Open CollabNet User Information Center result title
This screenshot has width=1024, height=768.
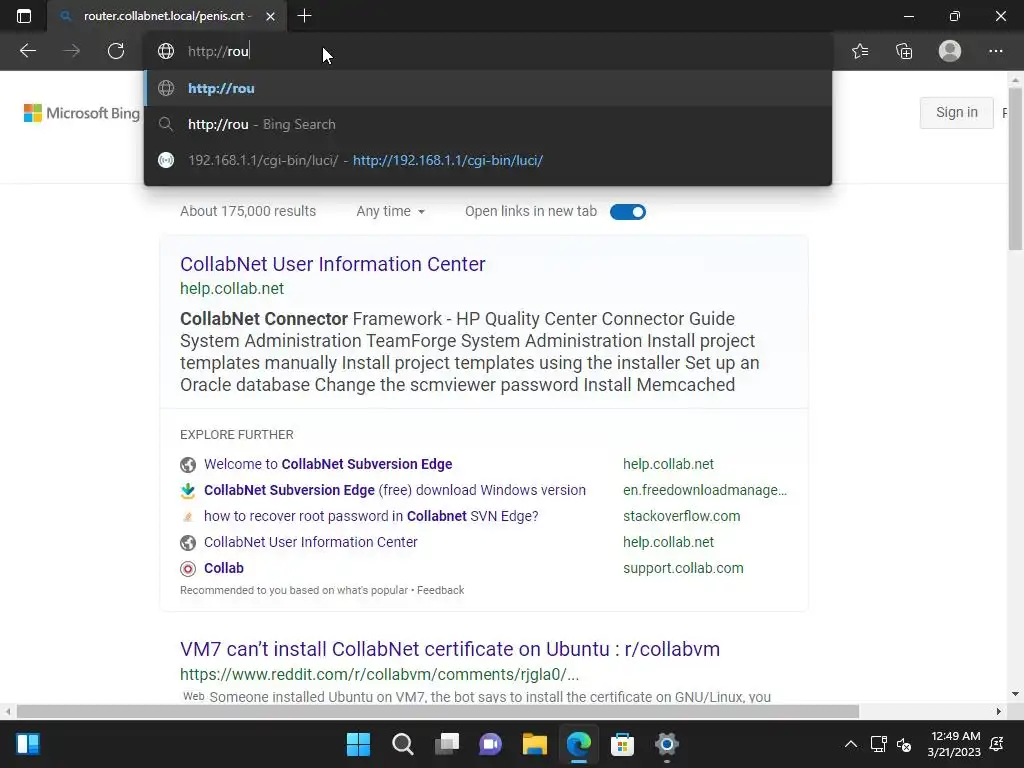pos(332,264)
